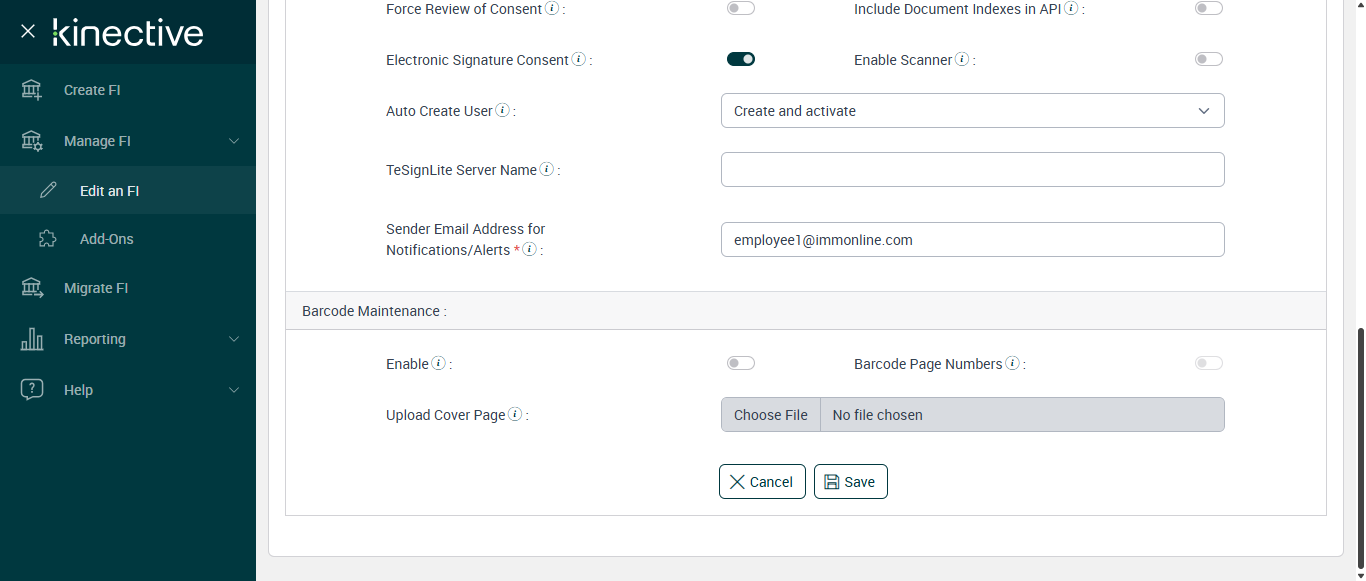
Task: Expand the Help menu chevron
Action: [234, 390]
